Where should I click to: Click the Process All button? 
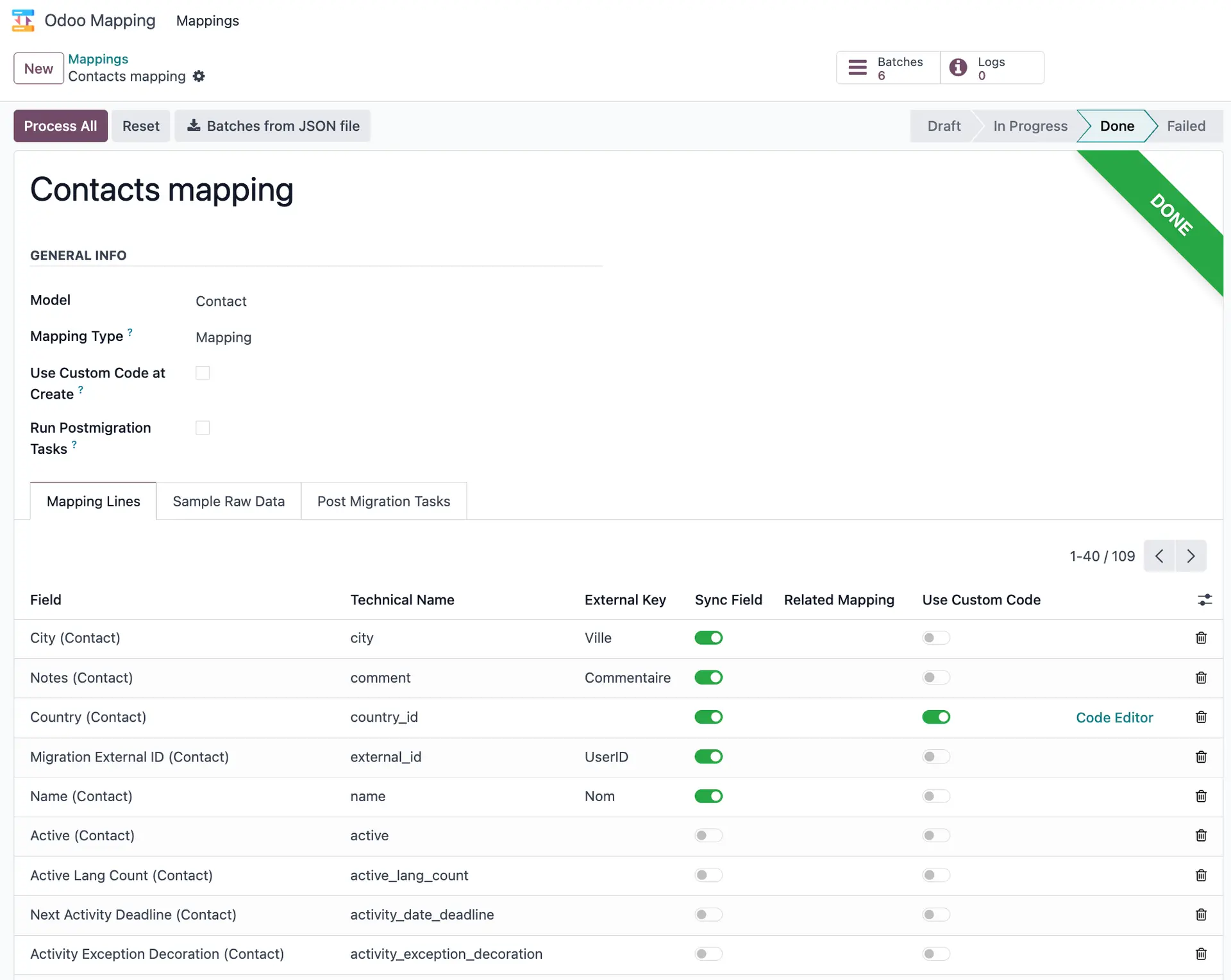[60, 126]
